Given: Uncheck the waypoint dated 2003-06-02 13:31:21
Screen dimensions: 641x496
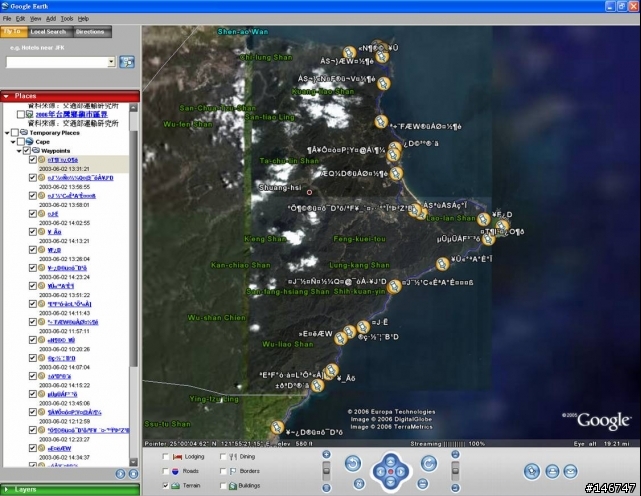Looking at the screenshot, I should (33, 159).
